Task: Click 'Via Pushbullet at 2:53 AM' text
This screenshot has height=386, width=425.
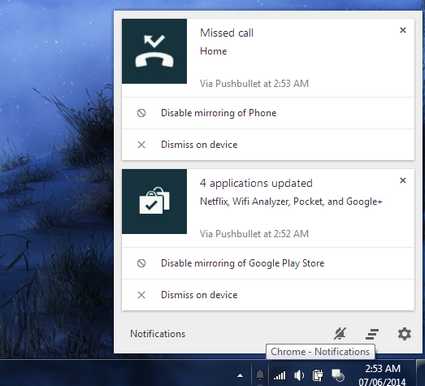Action: click(254, 83)
